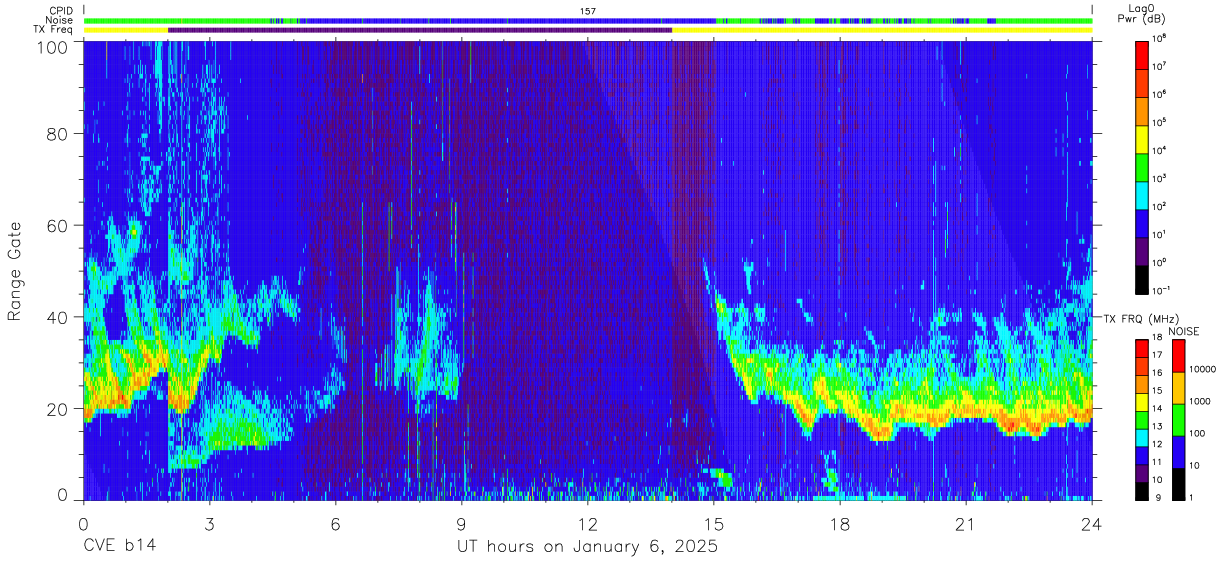Click the CPID value 157
Screen dimensions: 1228x567
coord(588,11)
